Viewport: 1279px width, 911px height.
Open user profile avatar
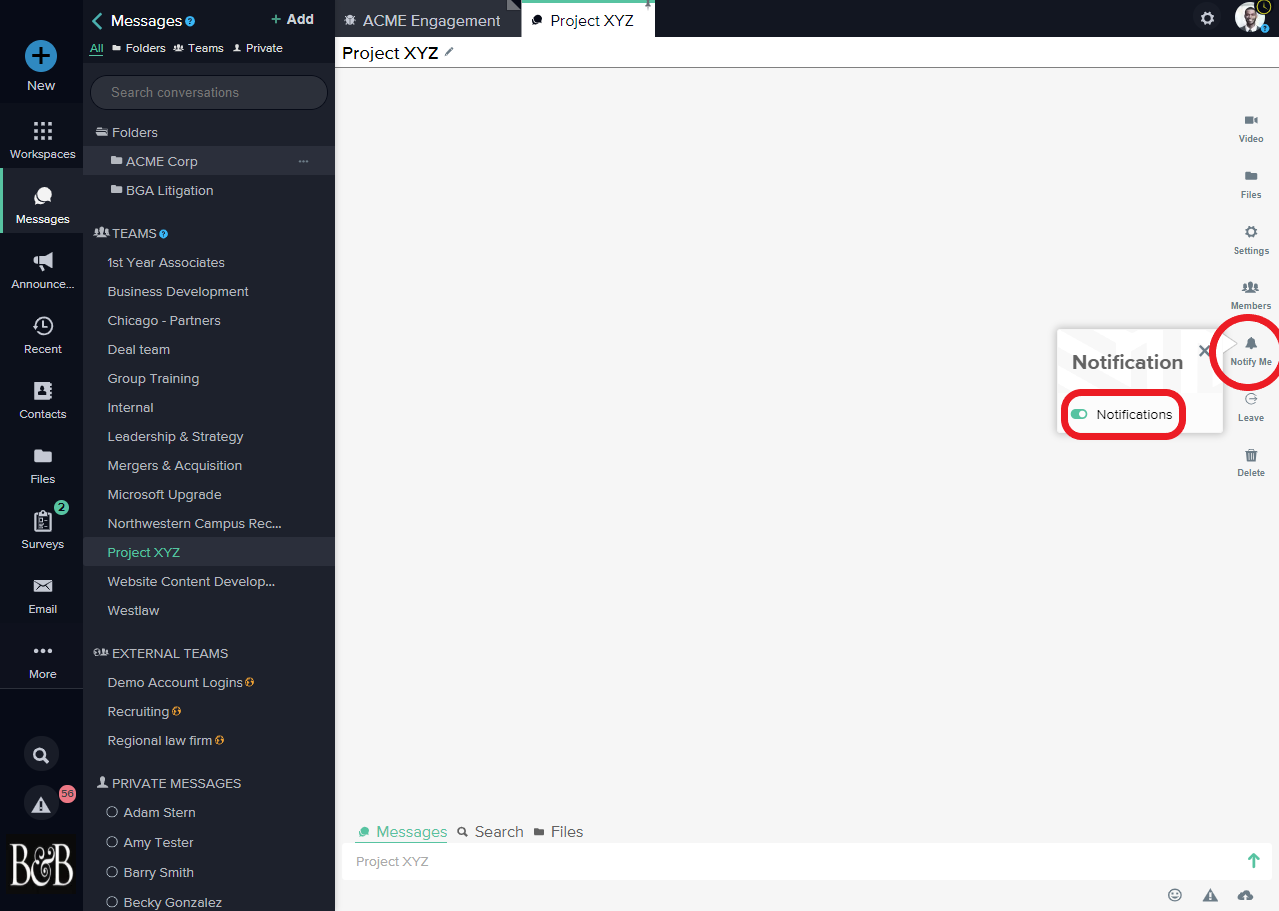pyautogui.click(x=1250, y=18)
